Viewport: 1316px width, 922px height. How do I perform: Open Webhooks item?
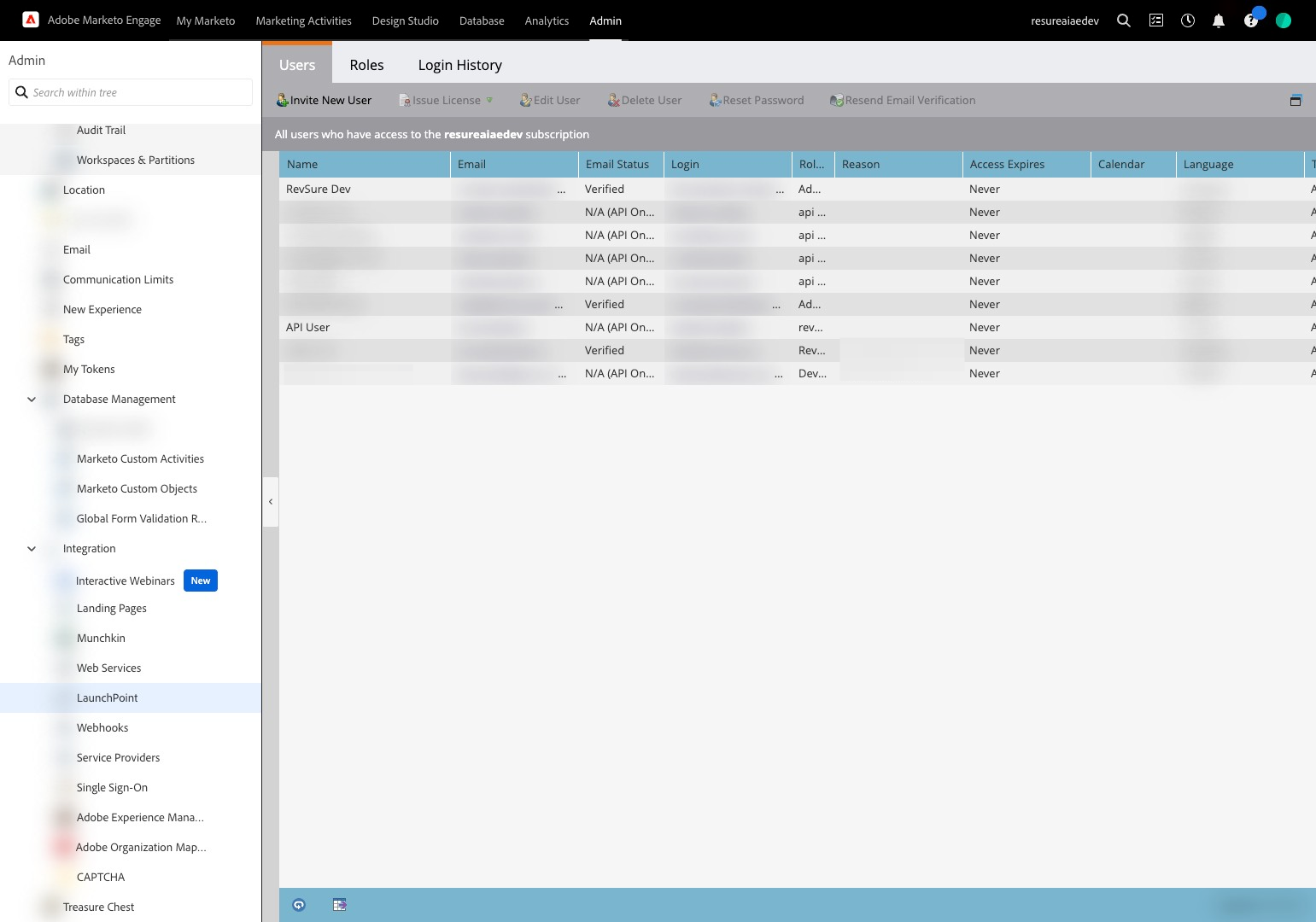[102, 727]
